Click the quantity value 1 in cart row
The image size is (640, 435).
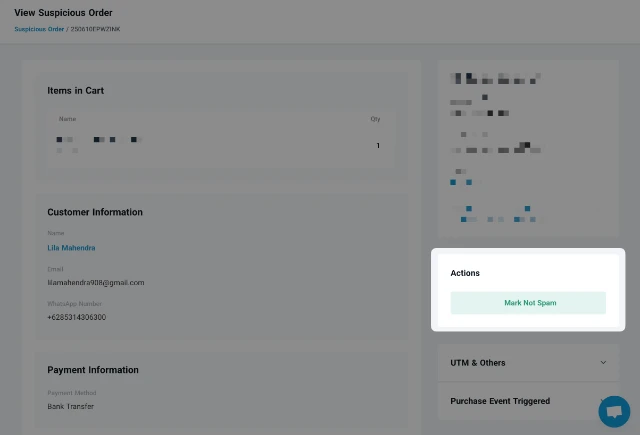(378, 145)
